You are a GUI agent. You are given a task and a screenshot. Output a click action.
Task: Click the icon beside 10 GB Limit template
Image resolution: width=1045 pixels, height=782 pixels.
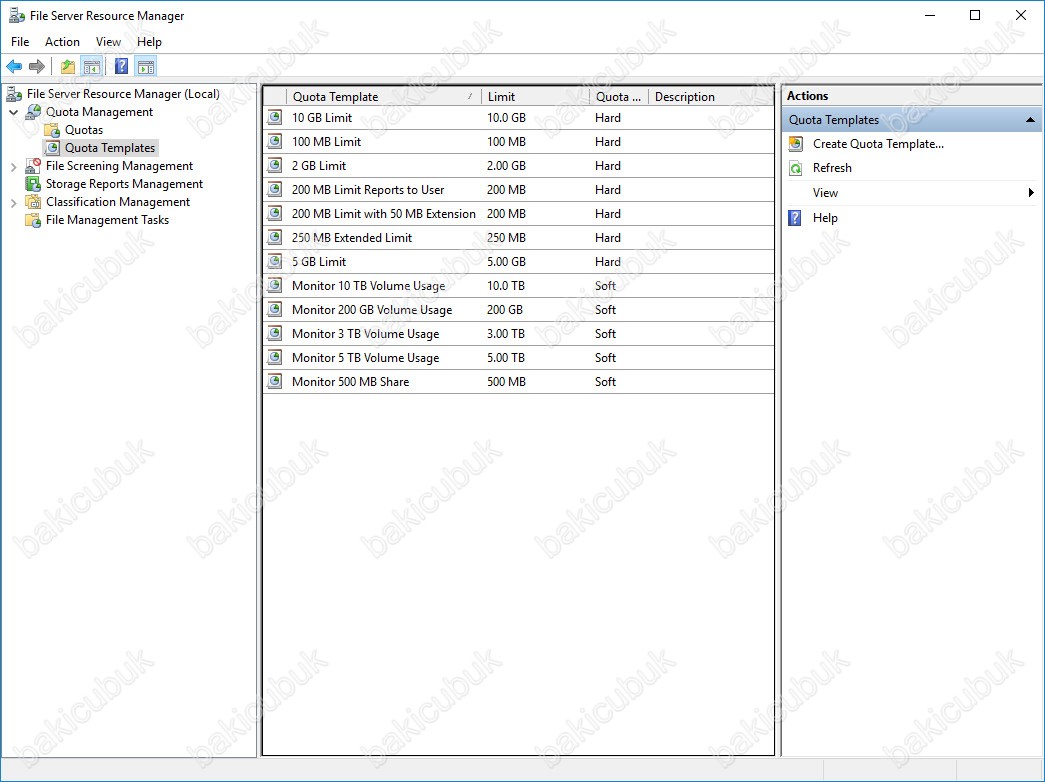[x=275, y=118]
